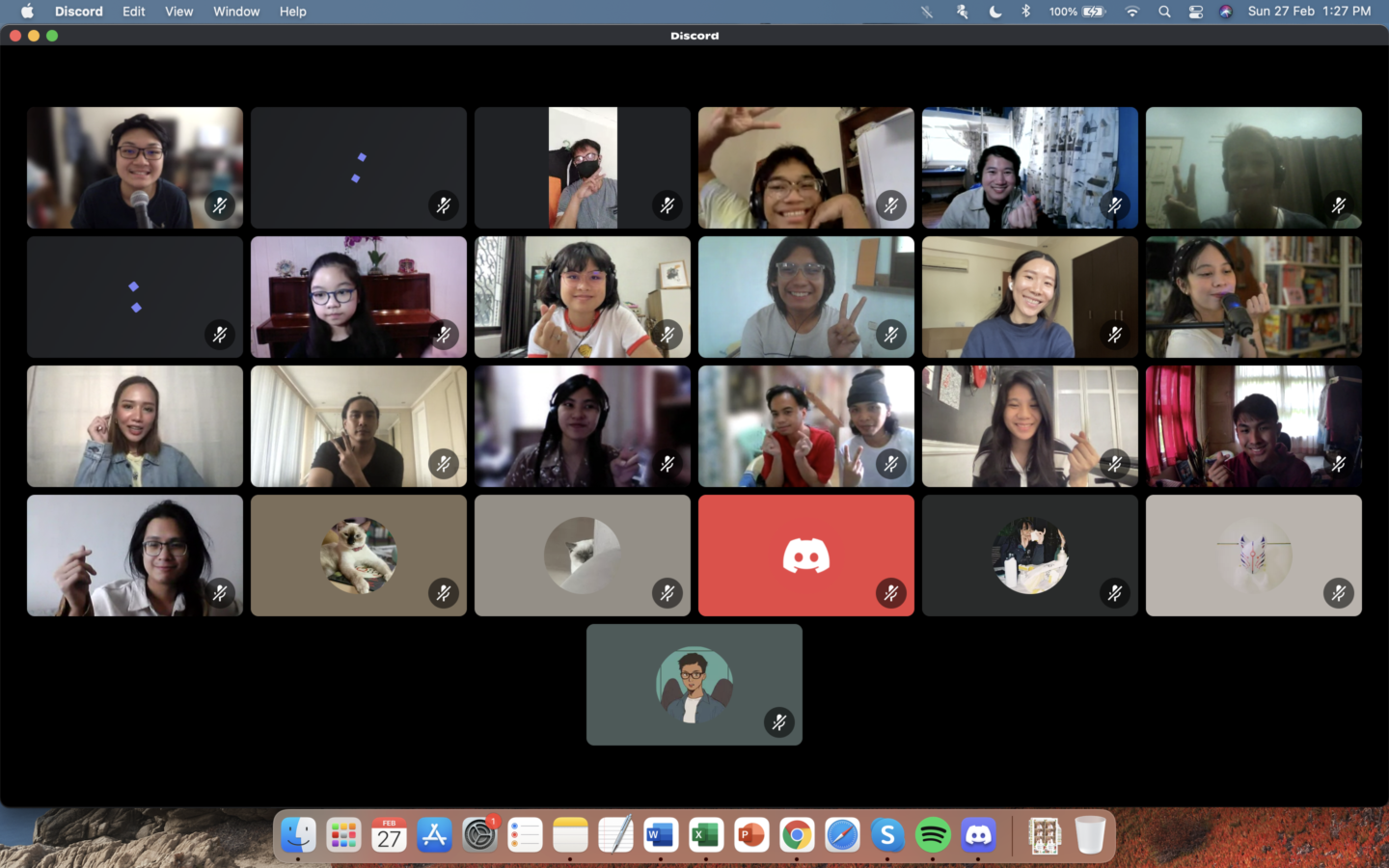Toggle Bluetooth from the menu bar icon
This screenshot has width=1389, height=868.
(1025, 12)
